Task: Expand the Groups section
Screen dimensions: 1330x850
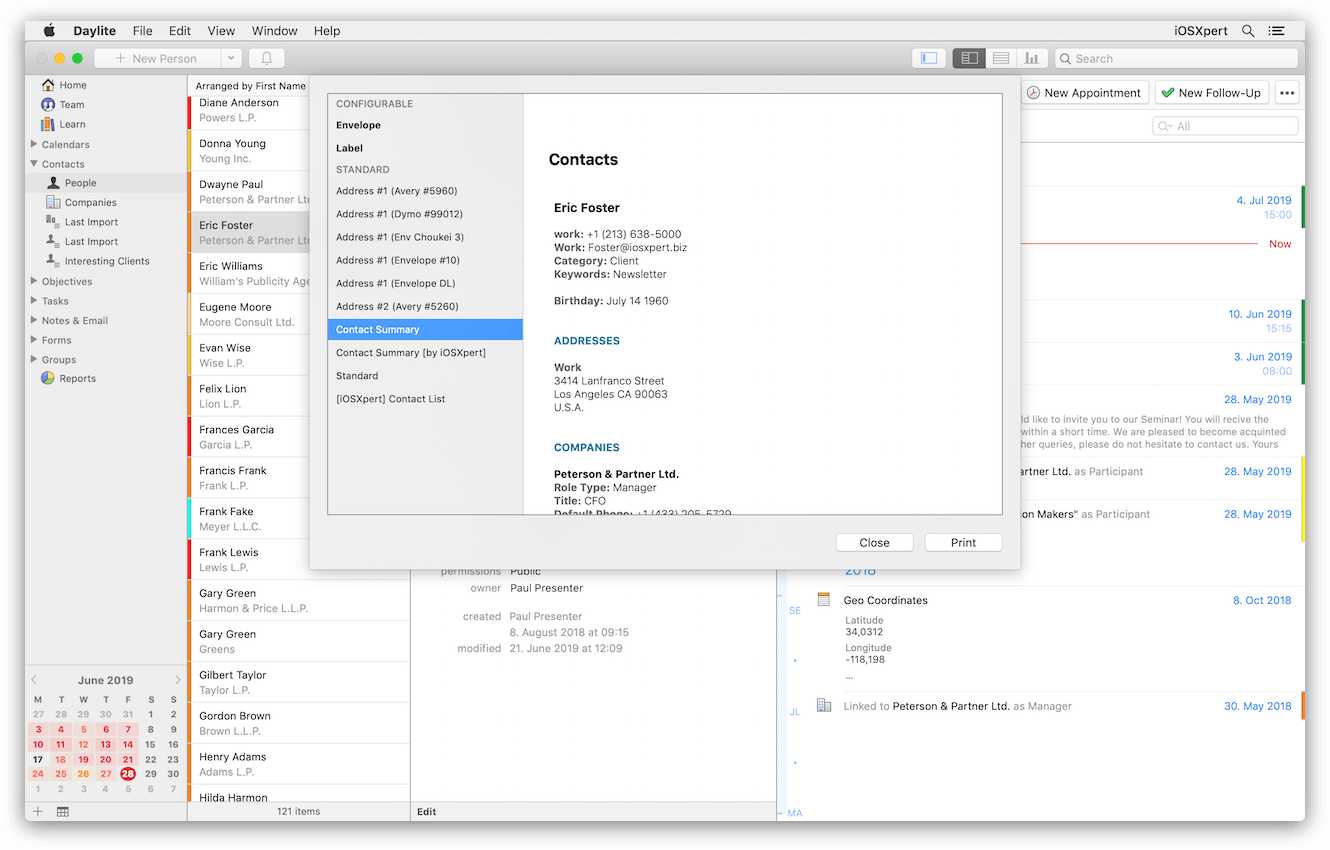Action: 34,359
